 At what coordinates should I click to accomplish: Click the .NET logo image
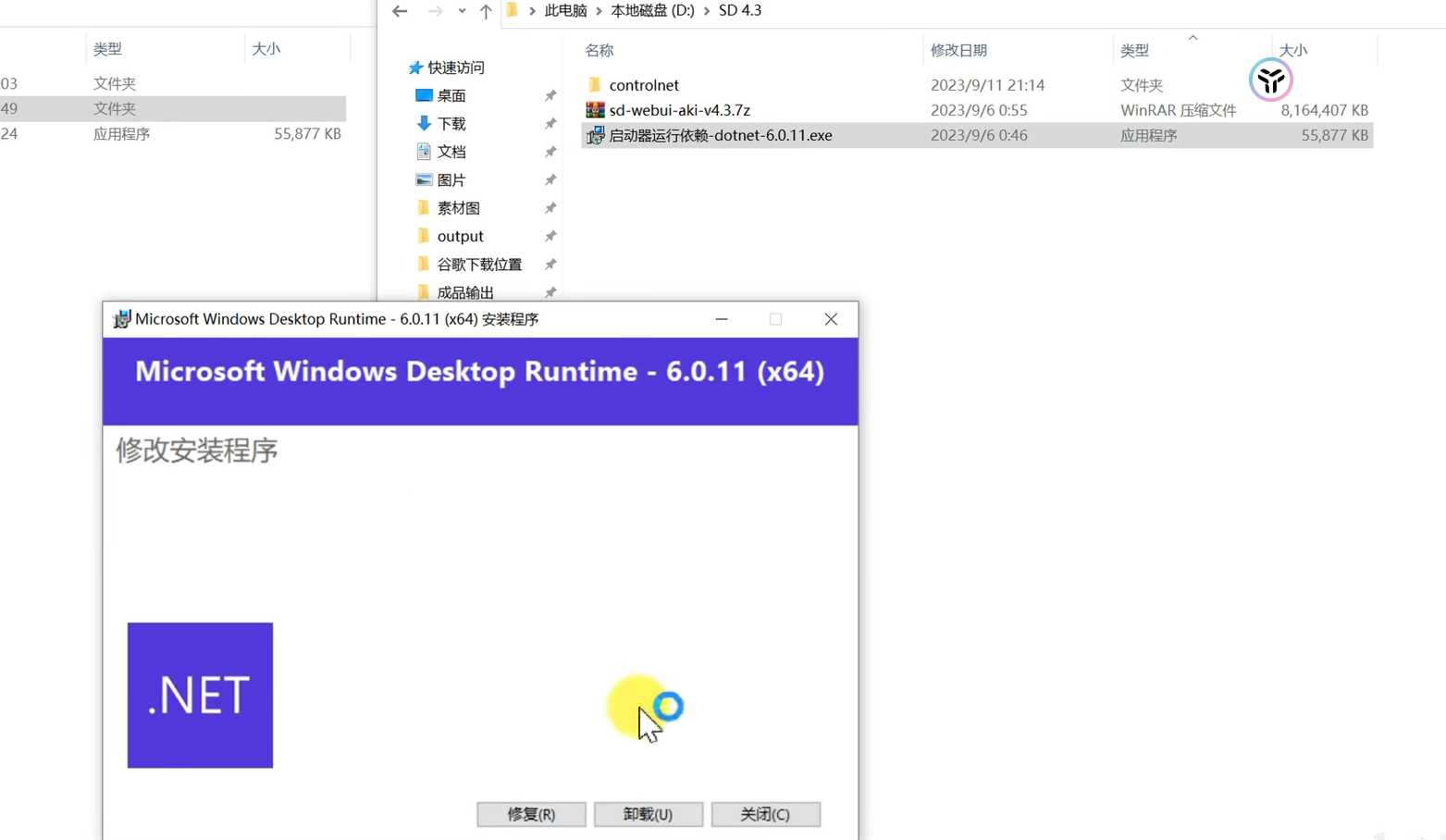point(200,695)
